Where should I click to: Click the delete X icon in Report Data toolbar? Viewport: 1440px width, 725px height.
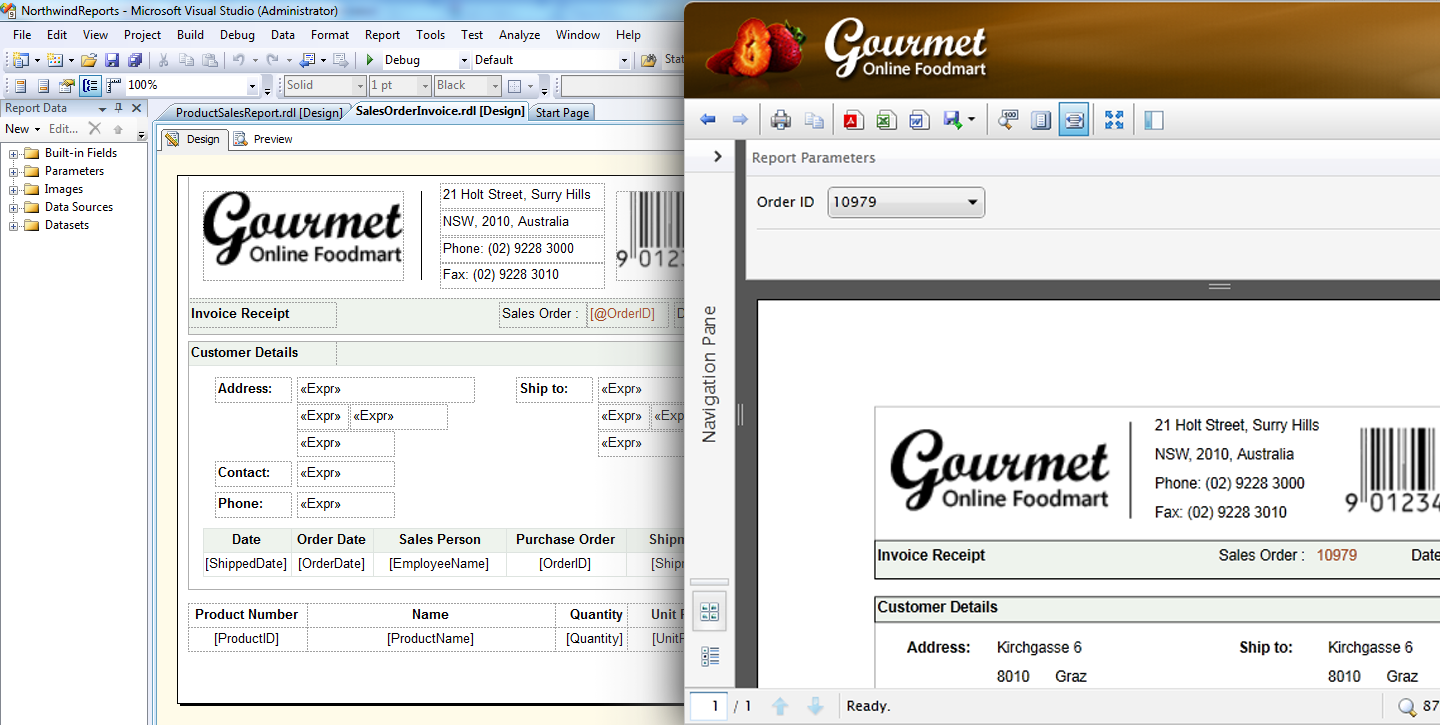(x=95, y=128)
